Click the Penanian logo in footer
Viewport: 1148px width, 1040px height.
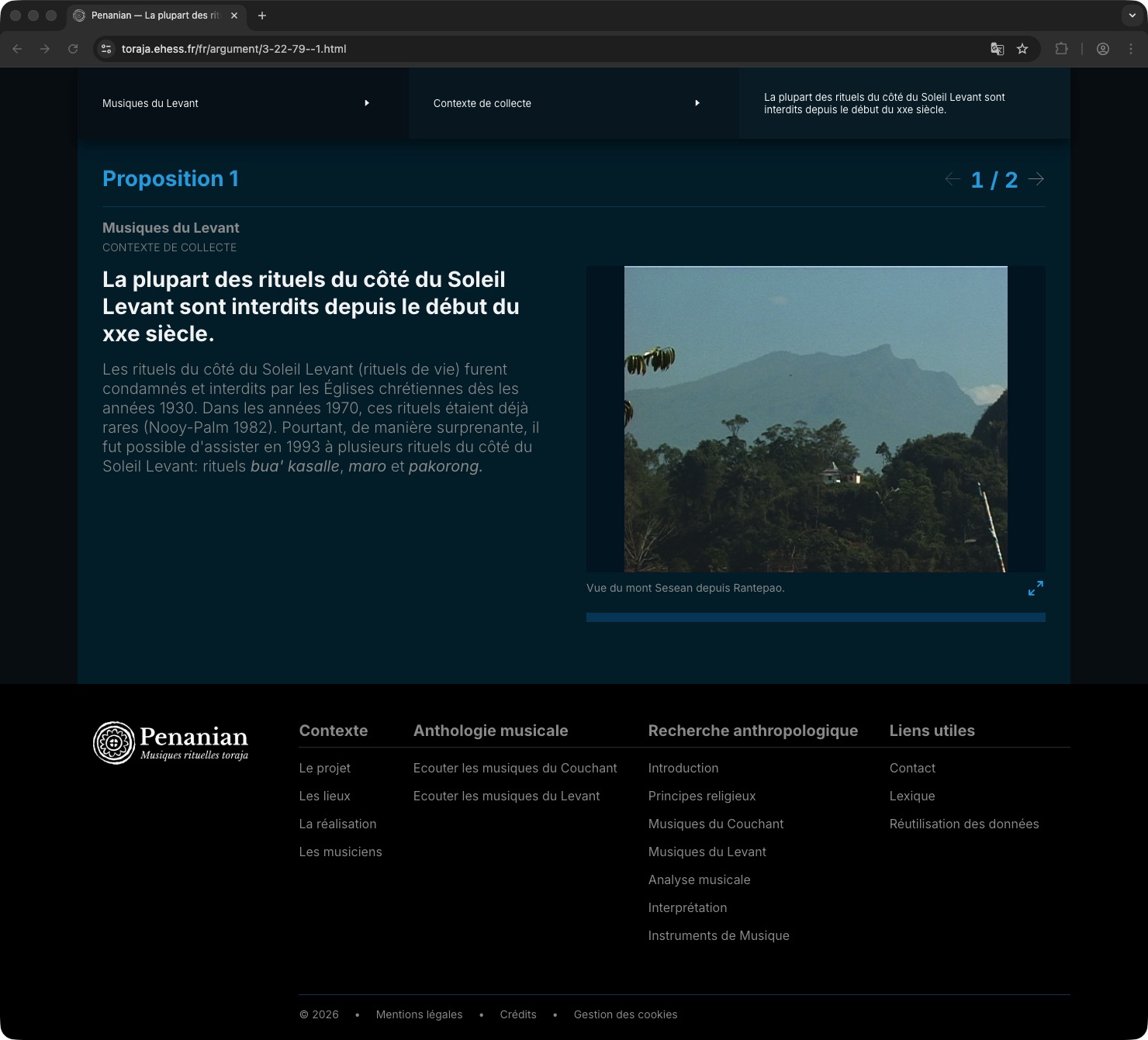tap(171, 743)
